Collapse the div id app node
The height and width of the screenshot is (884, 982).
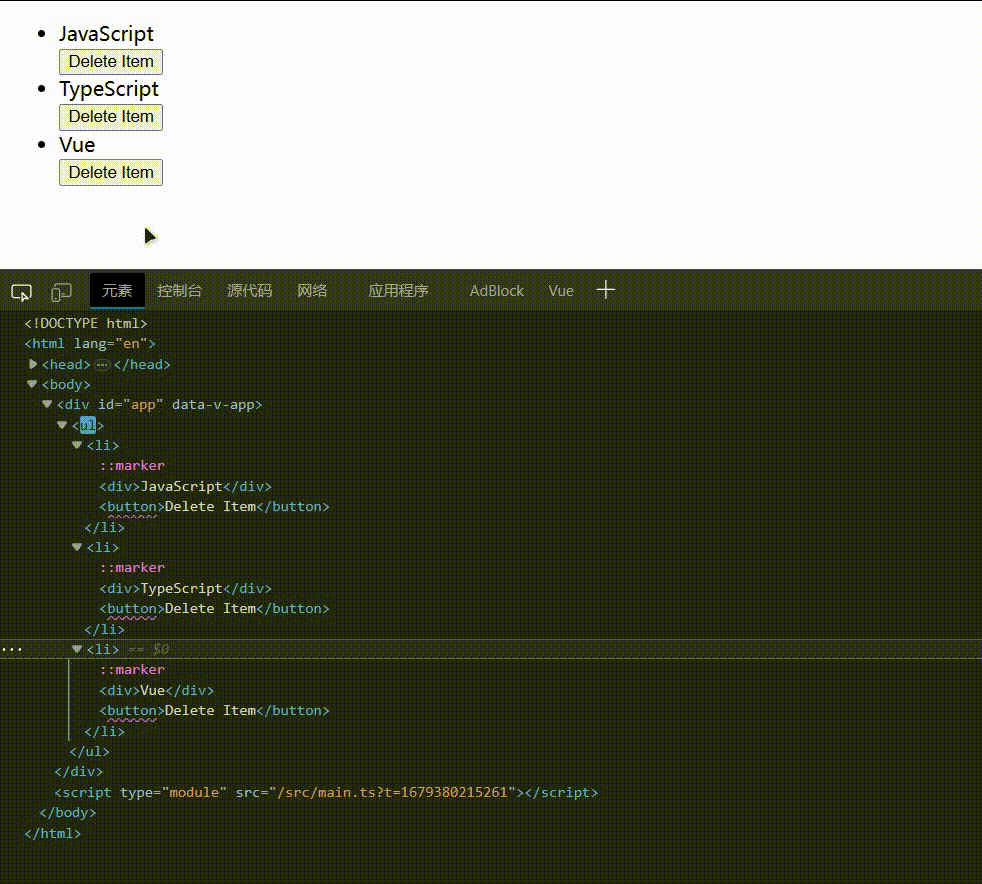47,404
